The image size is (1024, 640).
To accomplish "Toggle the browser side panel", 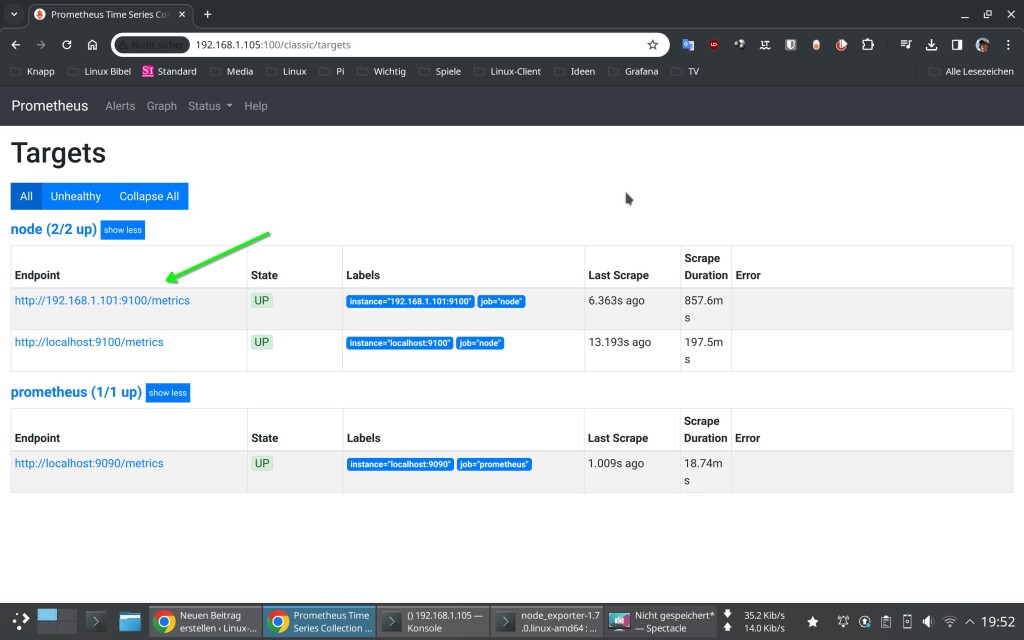I will point(957,45).
